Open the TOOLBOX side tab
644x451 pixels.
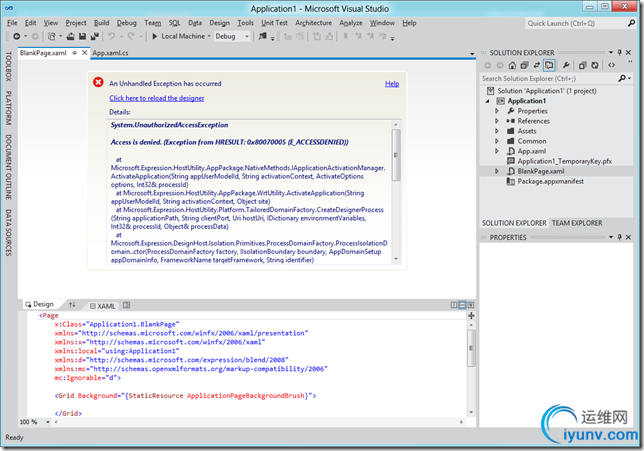[x=9, y=66]
